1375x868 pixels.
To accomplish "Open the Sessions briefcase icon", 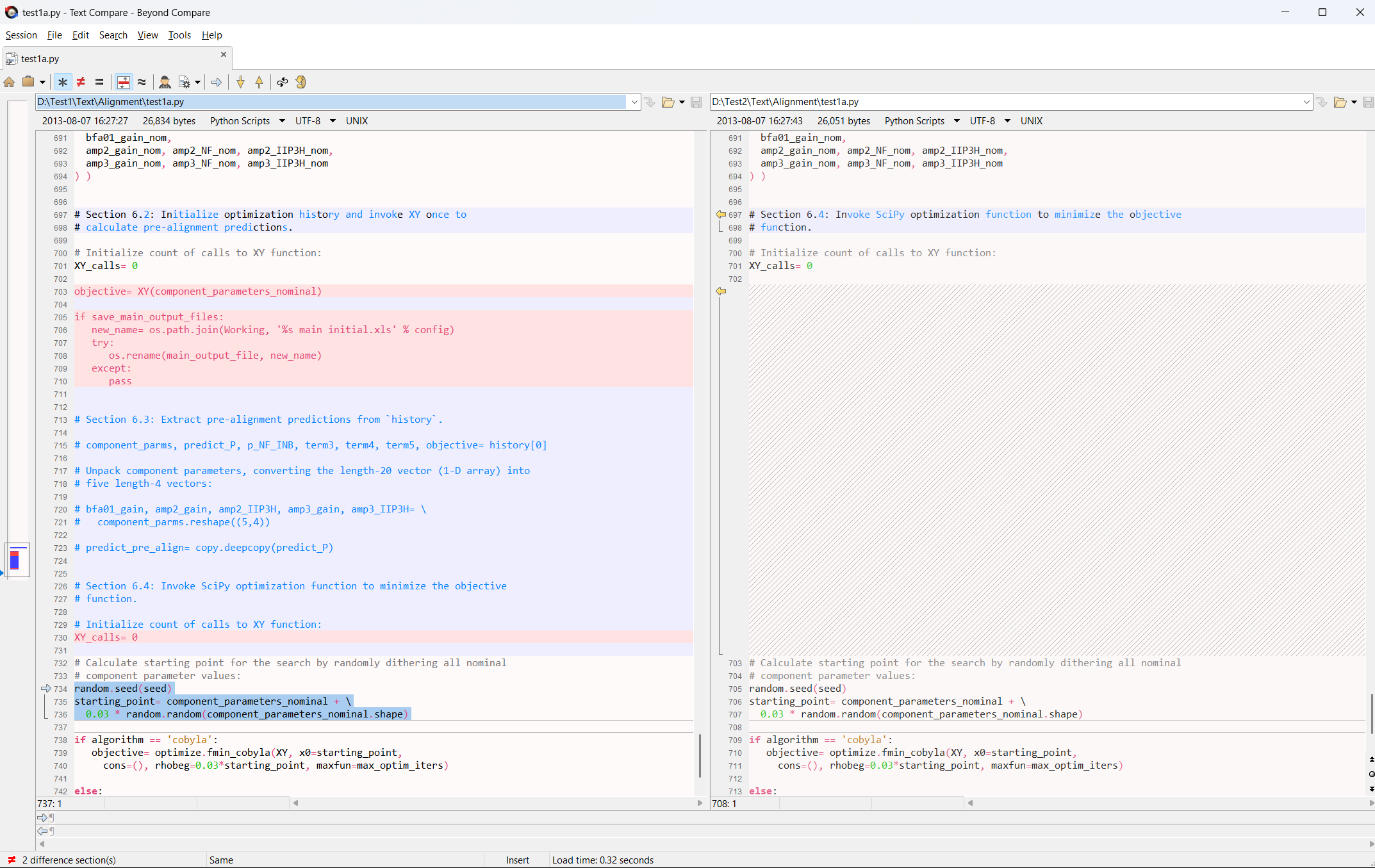I will coord(28,82).
